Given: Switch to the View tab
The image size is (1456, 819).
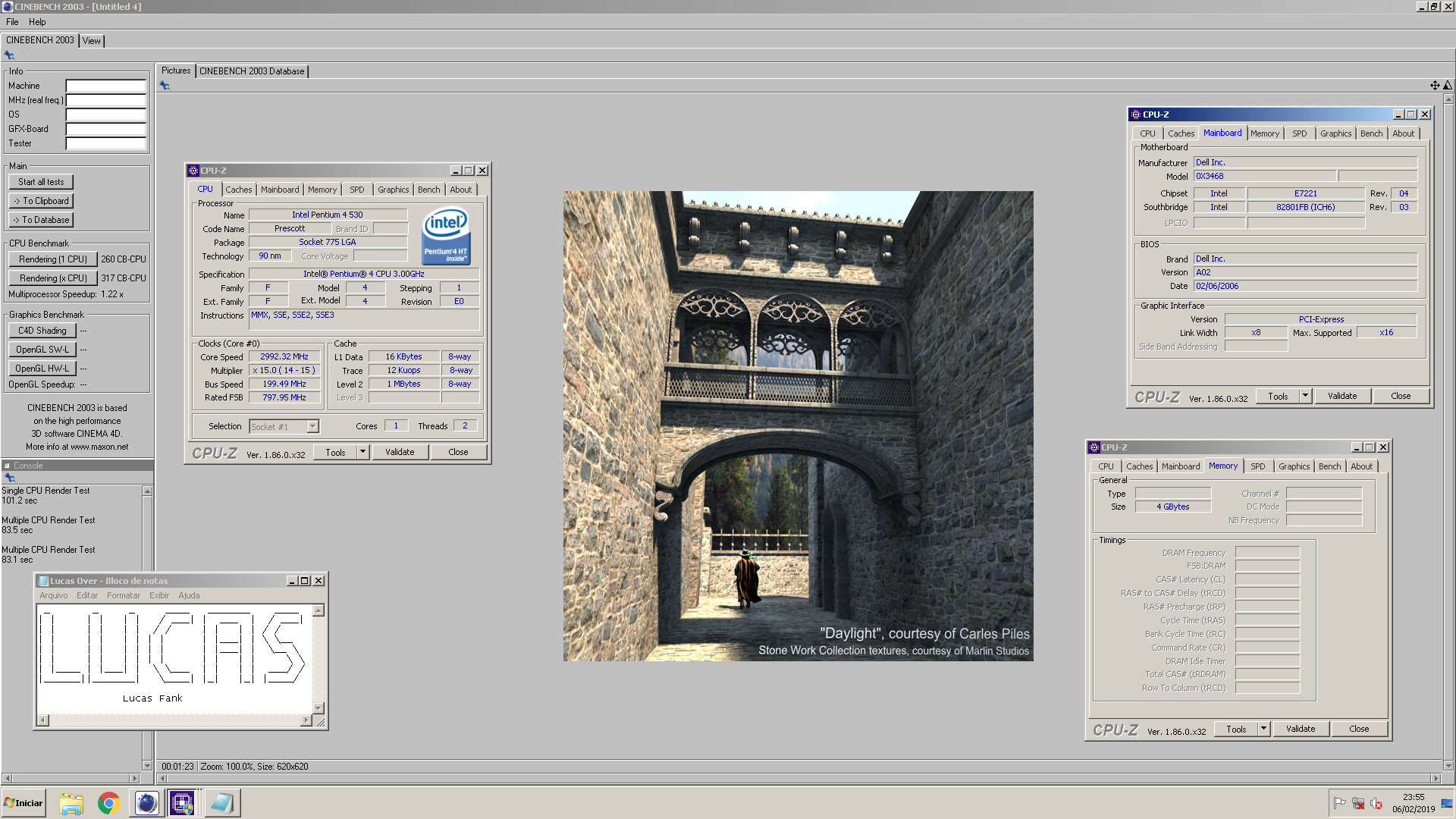Looking at the screenshot, I should (92, 41).
